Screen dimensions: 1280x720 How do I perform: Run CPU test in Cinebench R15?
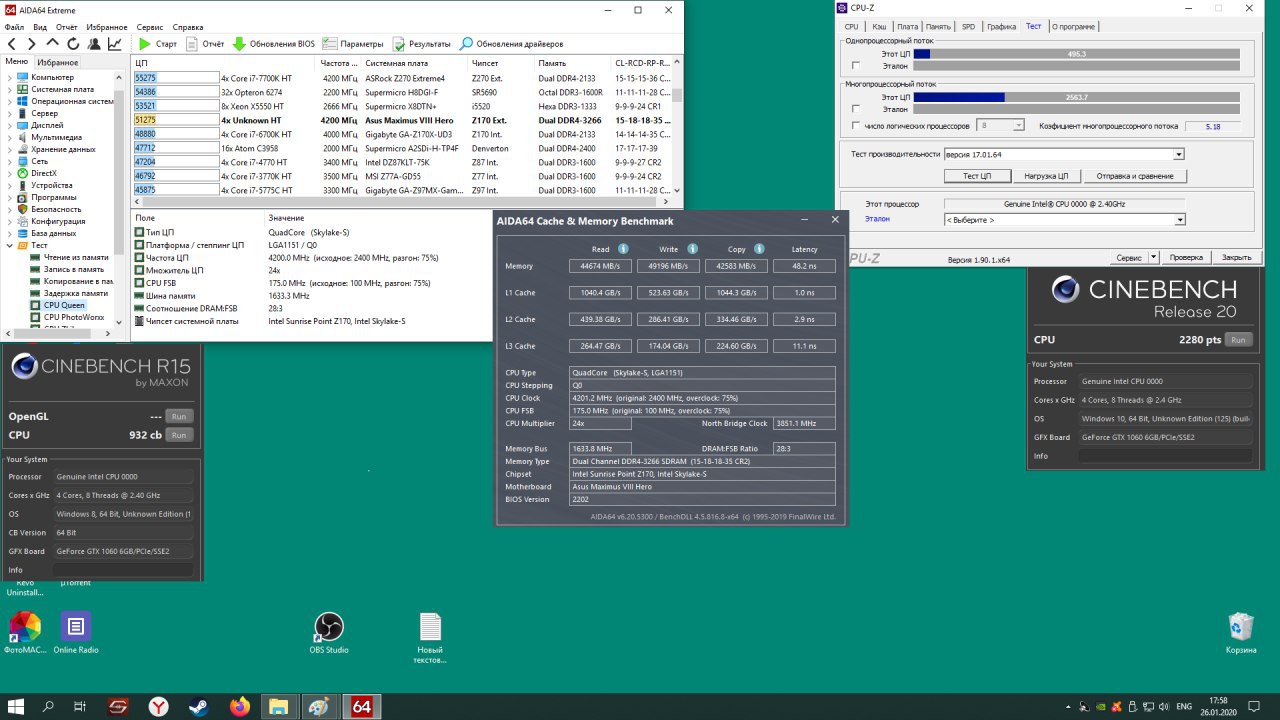click(x=179, y=435)
